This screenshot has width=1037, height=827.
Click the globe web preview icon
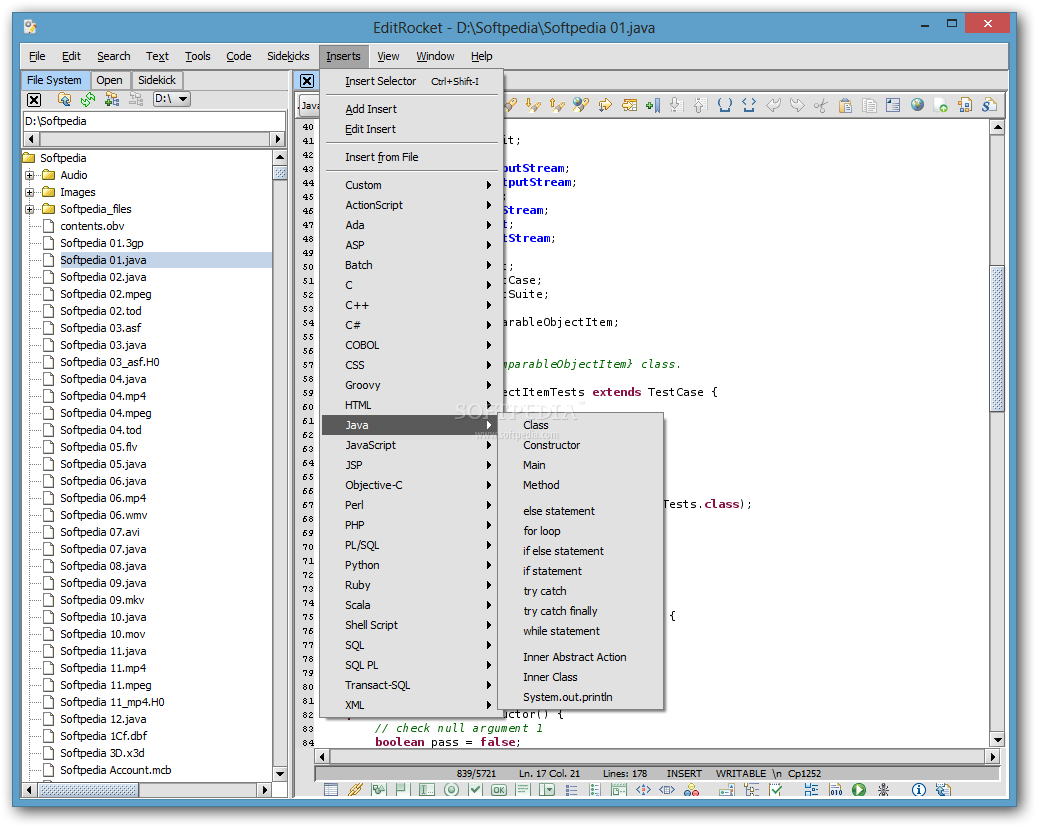click(917, 105)
